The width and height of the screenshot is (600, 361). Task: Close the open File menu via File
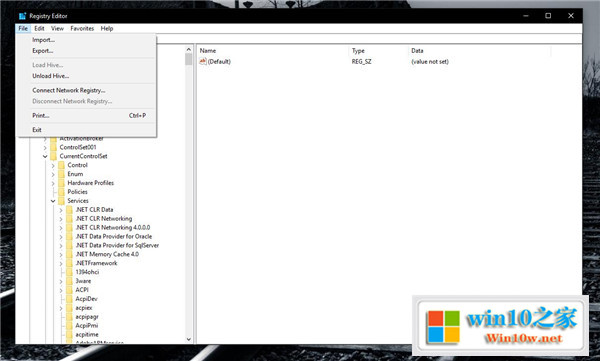(23, 28)
